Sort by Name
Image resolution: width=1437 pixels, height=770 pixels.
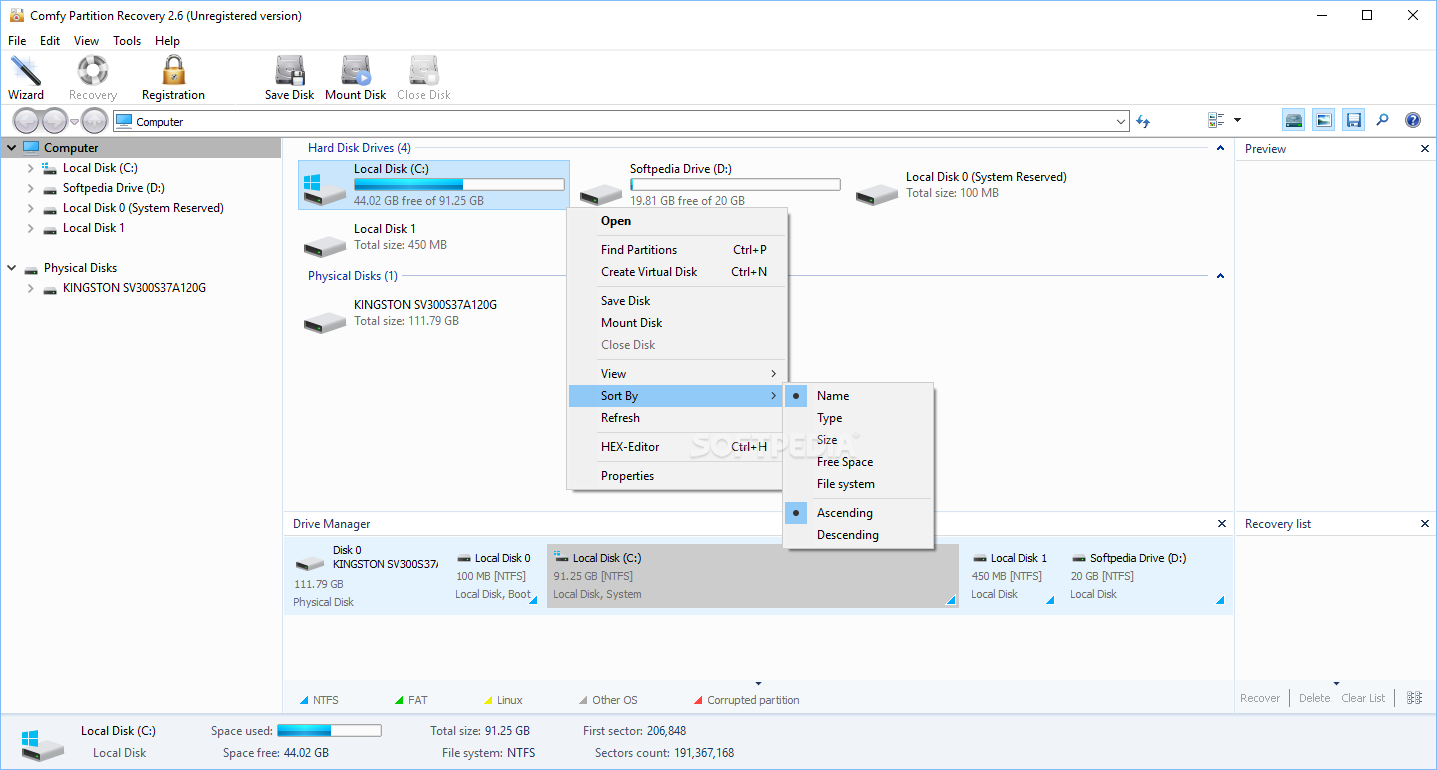click(859, 396)
